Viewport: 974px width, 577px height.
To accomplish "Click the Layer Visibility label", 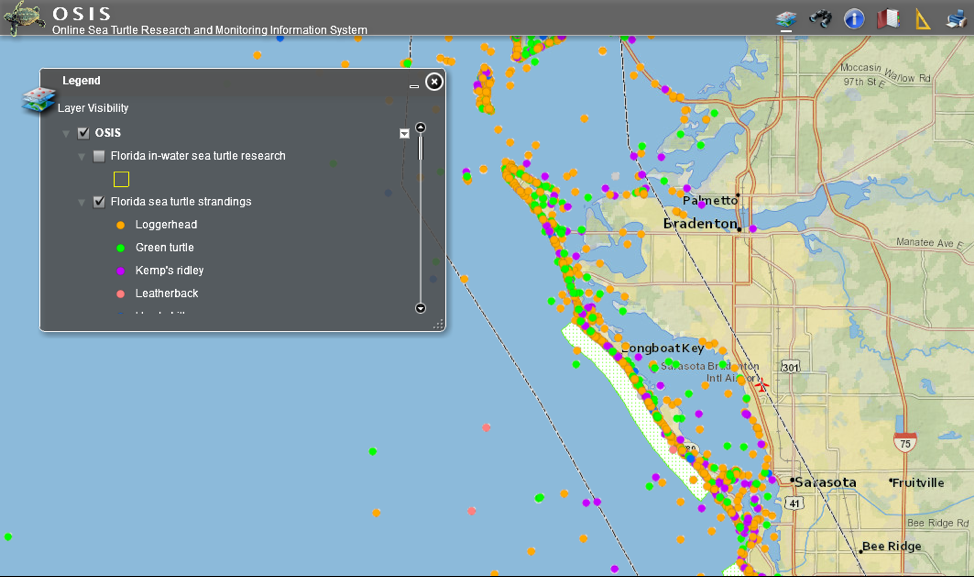I will tap(93, 108).
